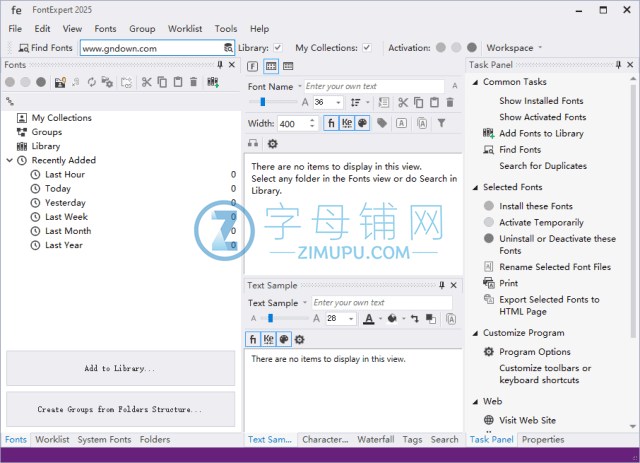
Task: Open the Font Name dropdown arrow
Action: point(300,86)
